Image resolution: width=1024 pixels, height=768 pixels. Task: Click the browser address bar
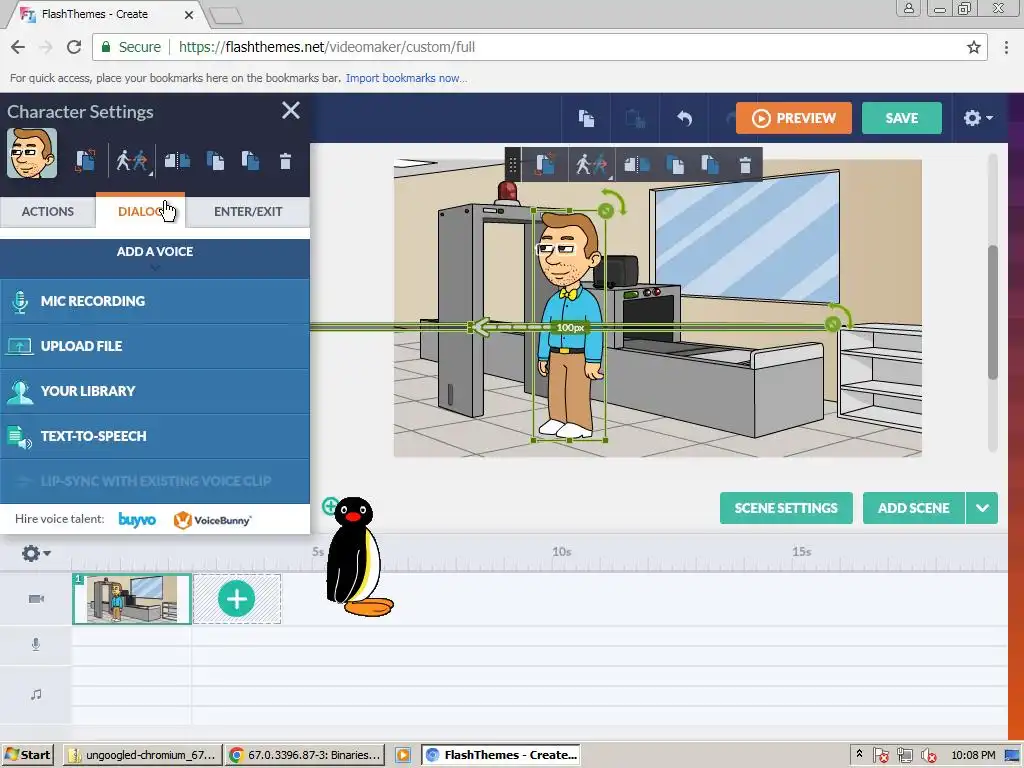tap(541, 47)
